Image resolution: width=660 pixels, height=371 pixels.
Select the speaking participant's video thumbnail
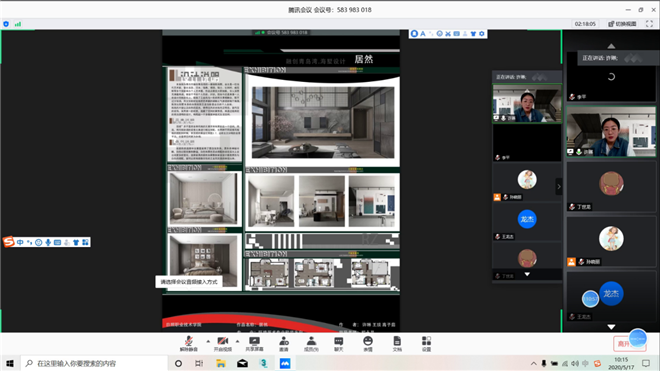tap(611, 131)
